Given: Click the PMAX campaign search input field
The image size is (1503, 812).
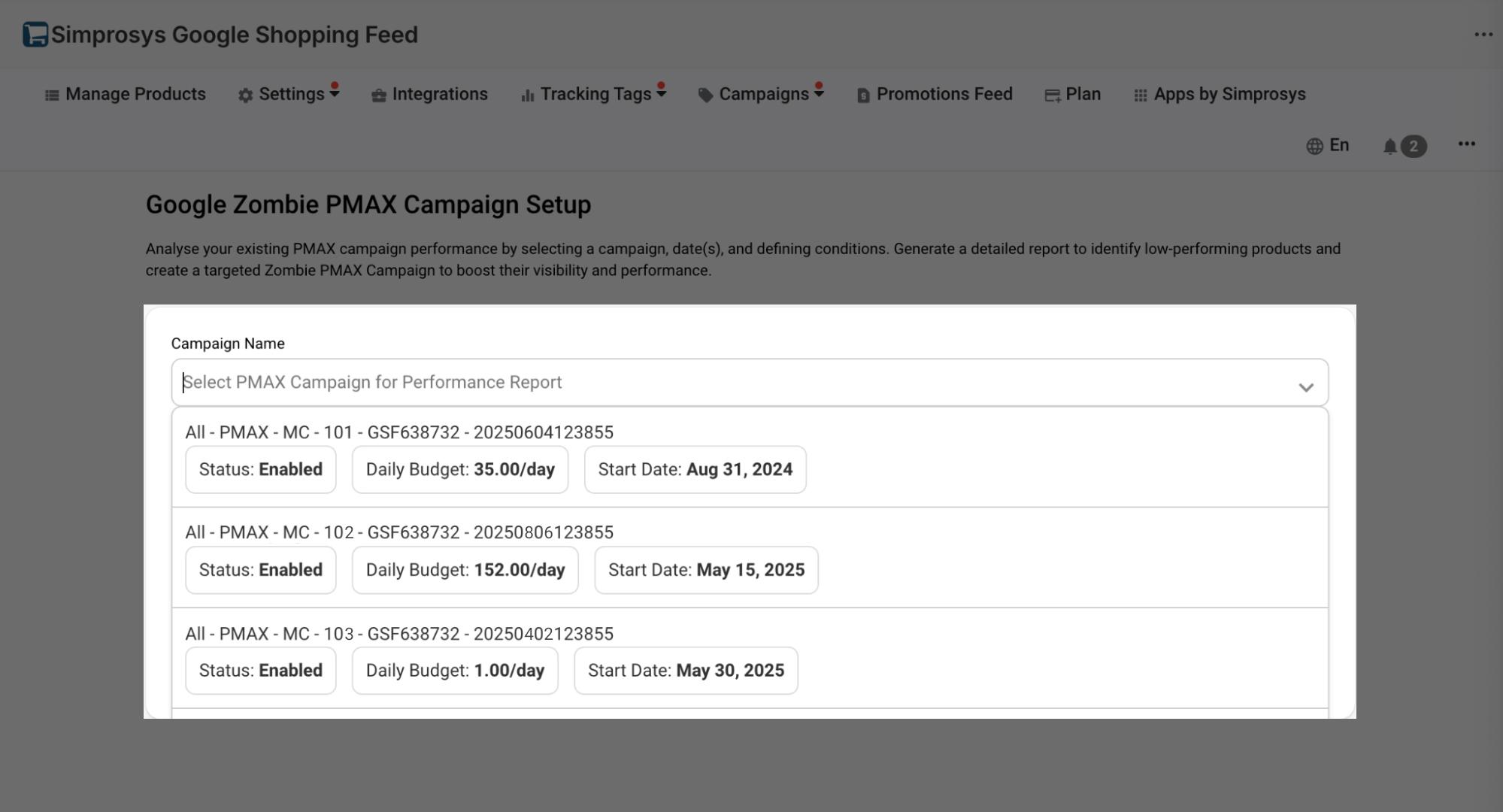Looking at the screenshot, I should pos(677,383).
